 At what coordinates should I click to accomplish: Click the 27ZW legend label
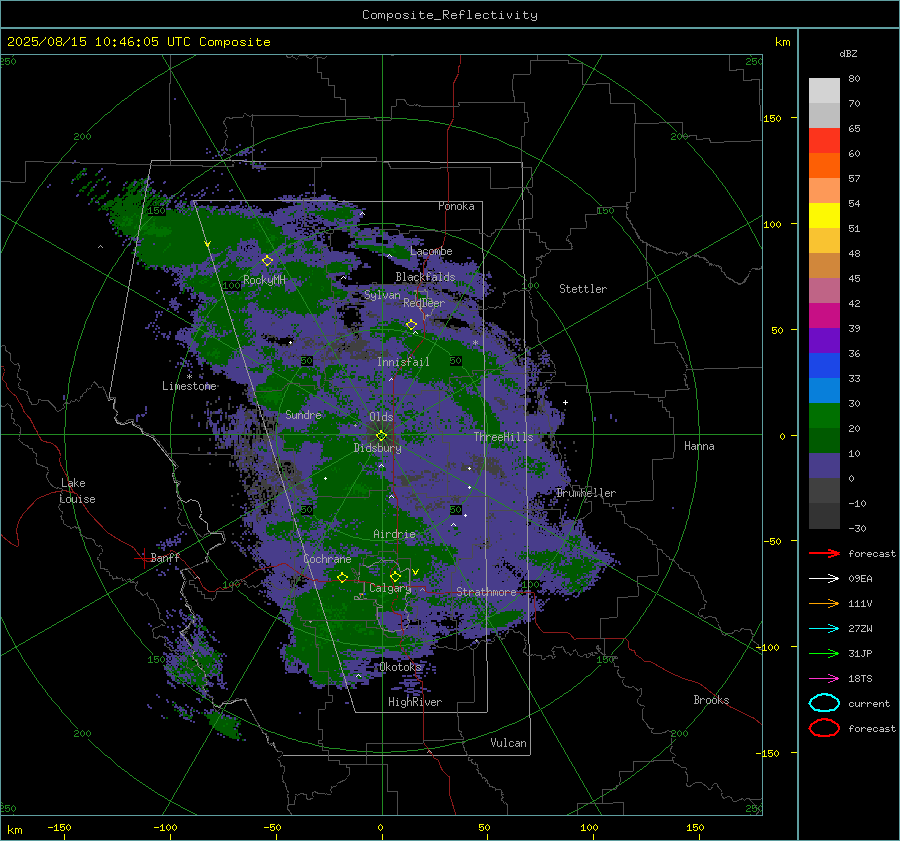pos(860,629)
